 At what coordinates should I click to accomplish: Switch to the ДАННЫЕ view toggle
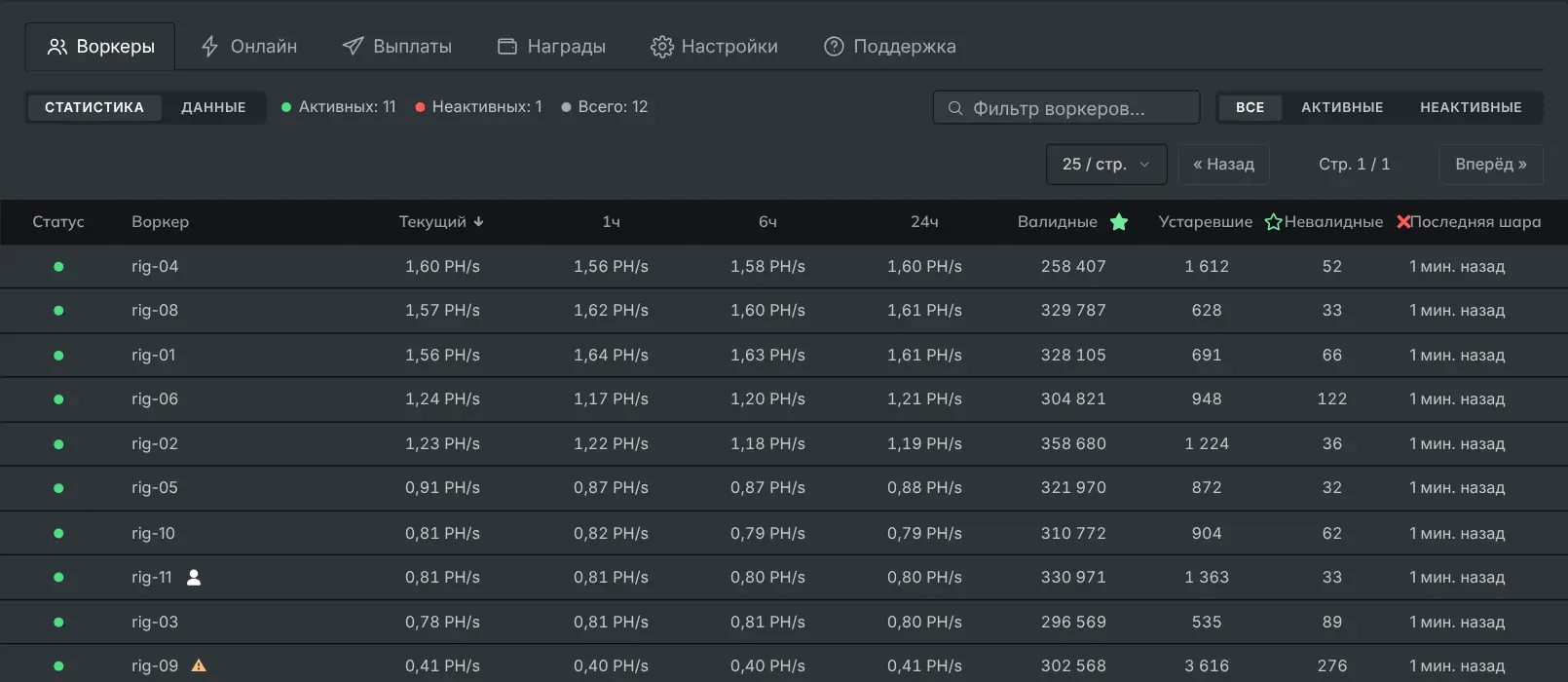click(x=213, y=107)
